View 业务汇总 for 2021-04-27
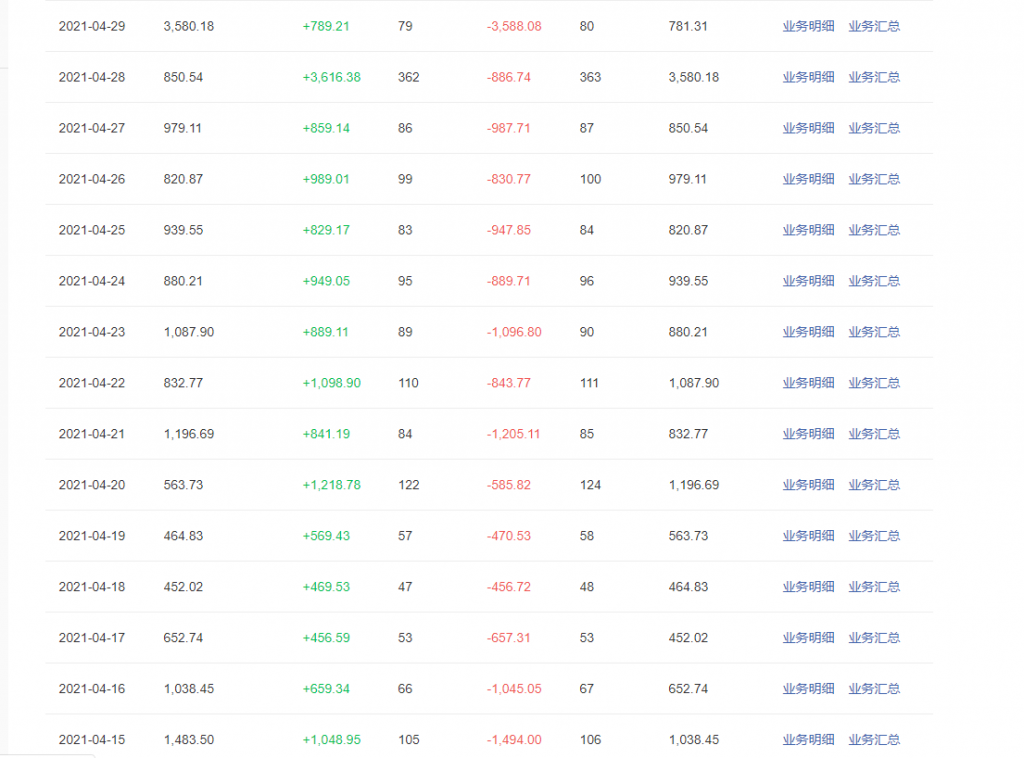The height and width of the screenshot is (758, 1024). click(x=874, y=128)
